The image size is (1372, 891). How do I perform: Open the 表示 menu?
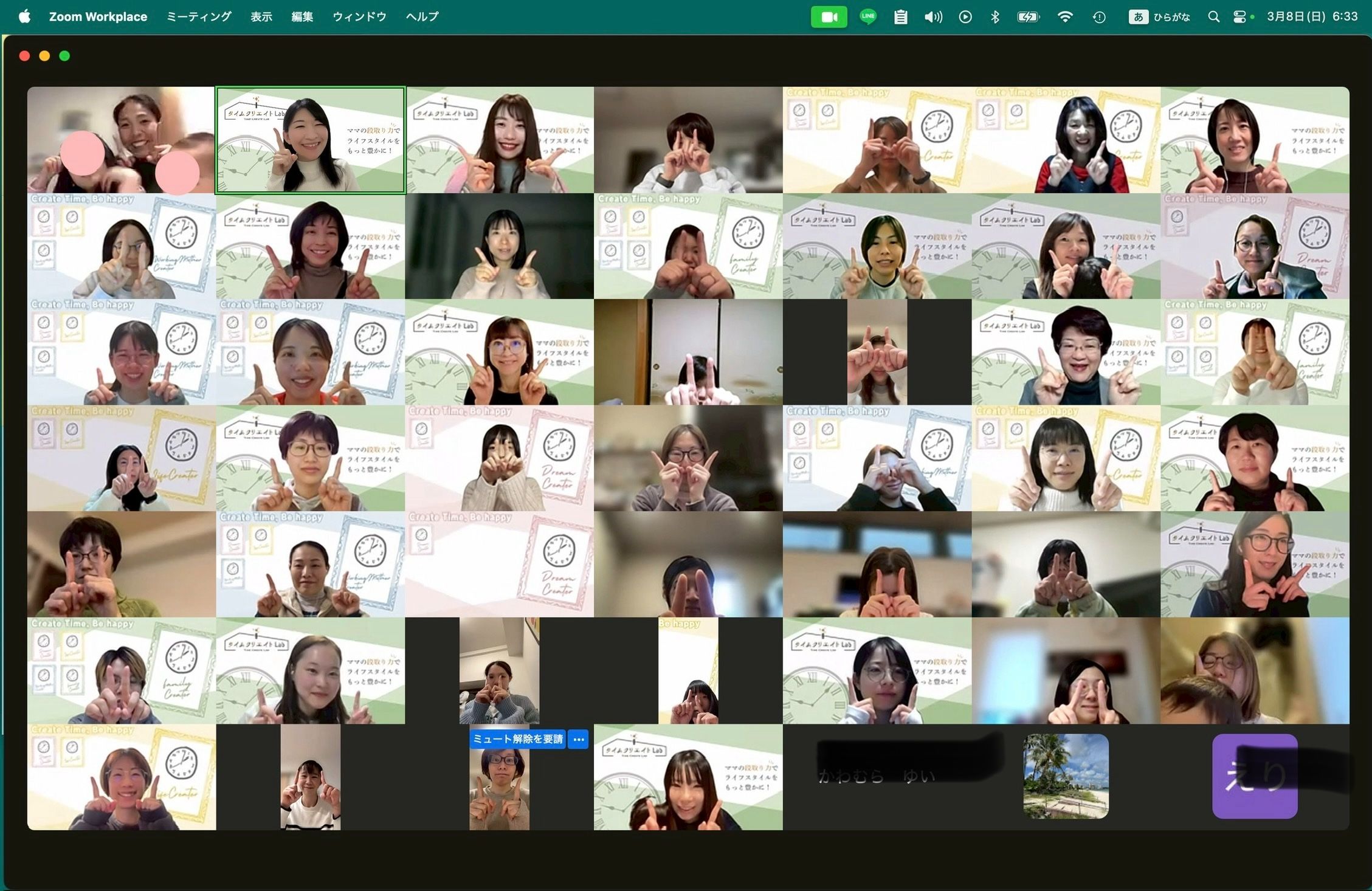click(261, 16)
